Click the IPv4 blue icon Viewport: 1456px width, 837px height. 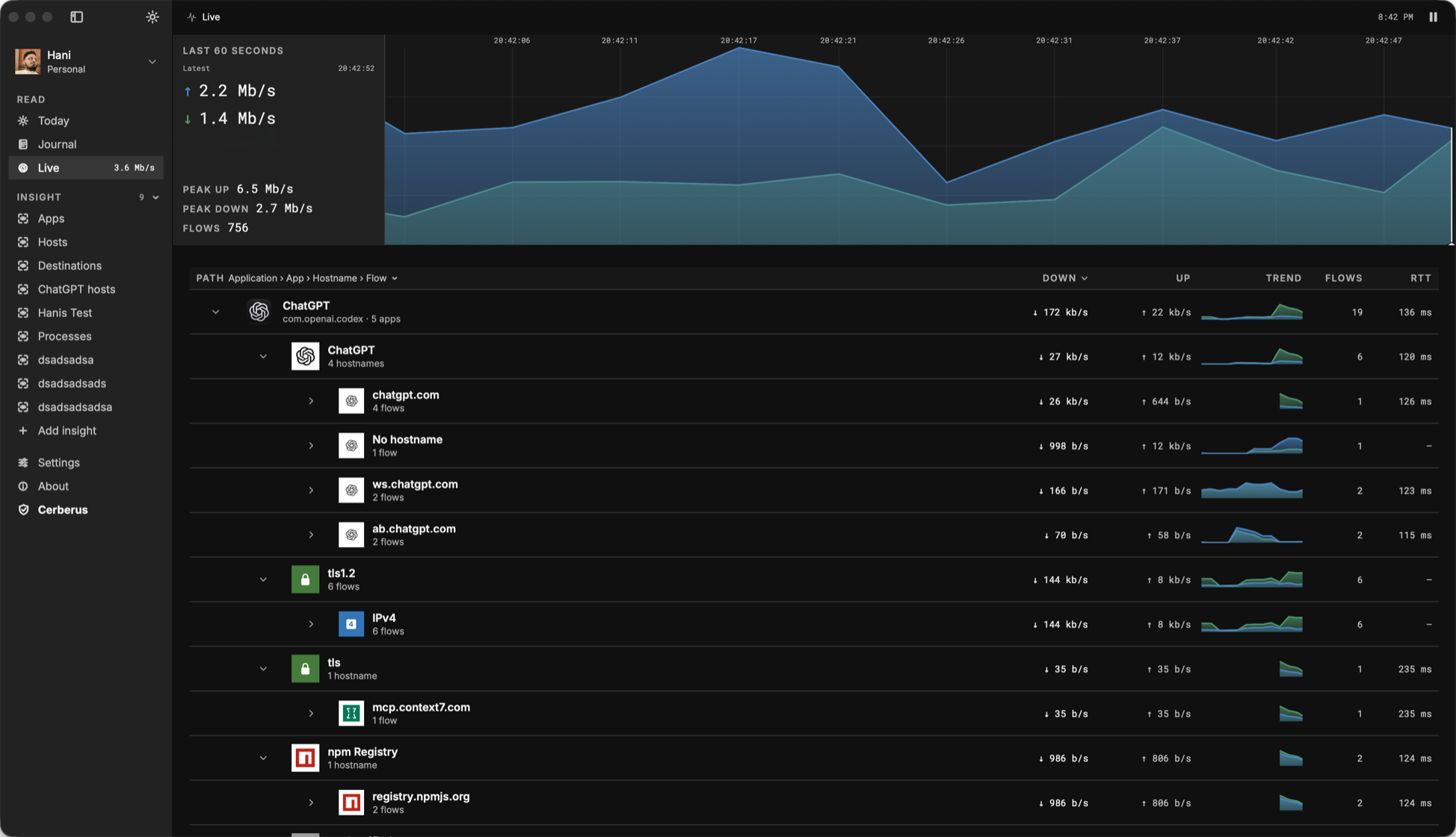pos(351,624)
